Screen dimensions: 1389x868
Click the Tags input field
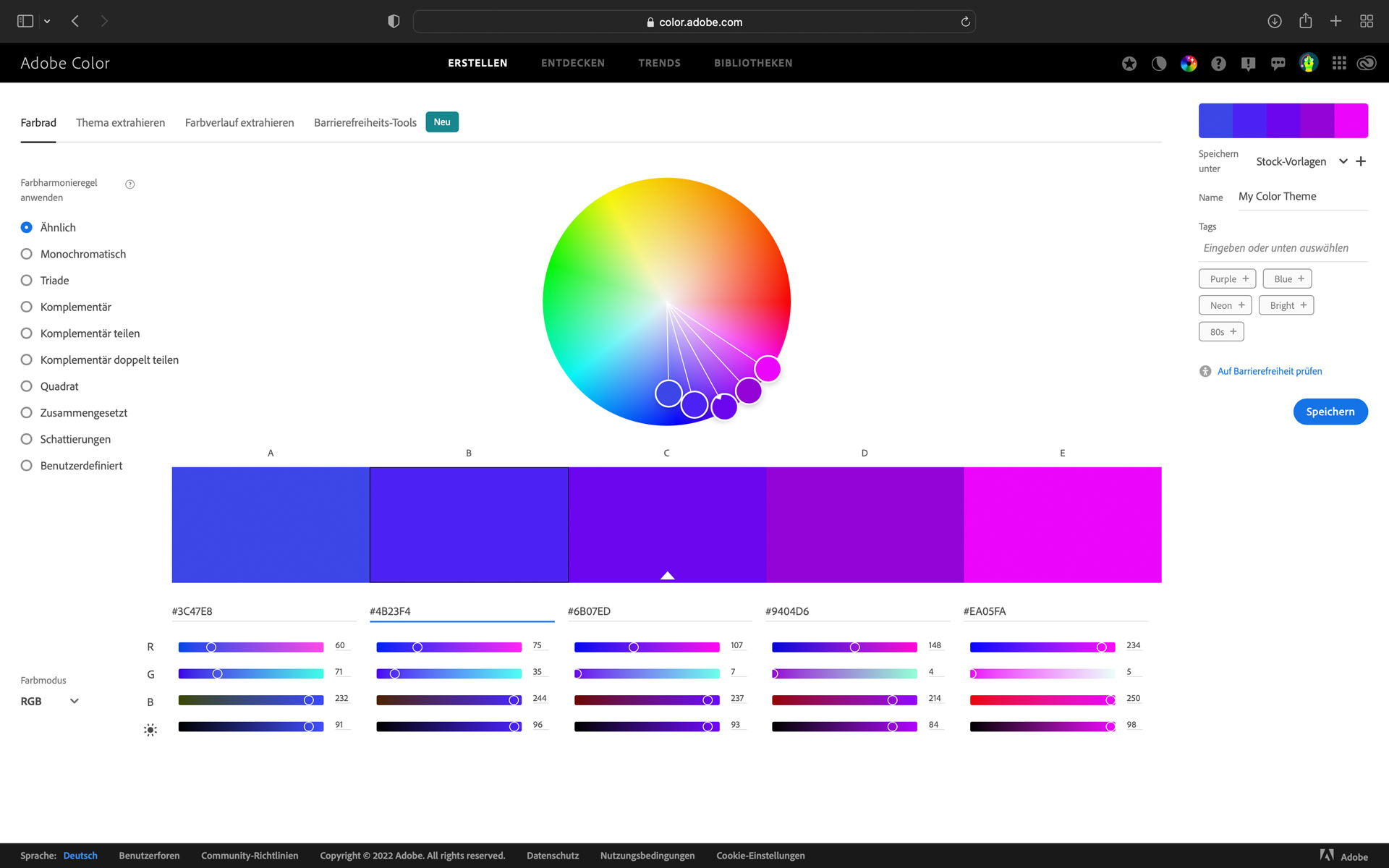tap(1283, 248)
